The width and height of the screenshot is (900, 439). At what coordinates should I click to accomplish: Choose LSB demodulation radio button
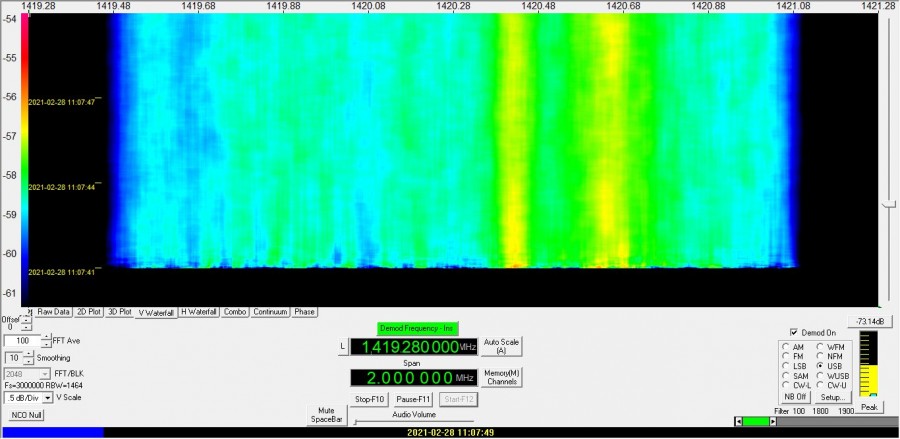(x=786, y=365)
